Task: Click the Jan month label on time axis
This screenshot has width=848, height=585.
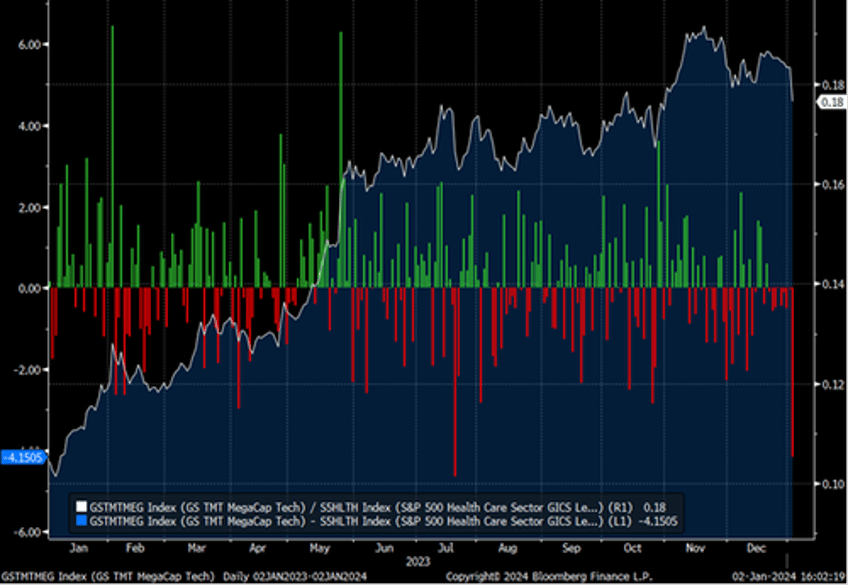Action: (78, 548)
